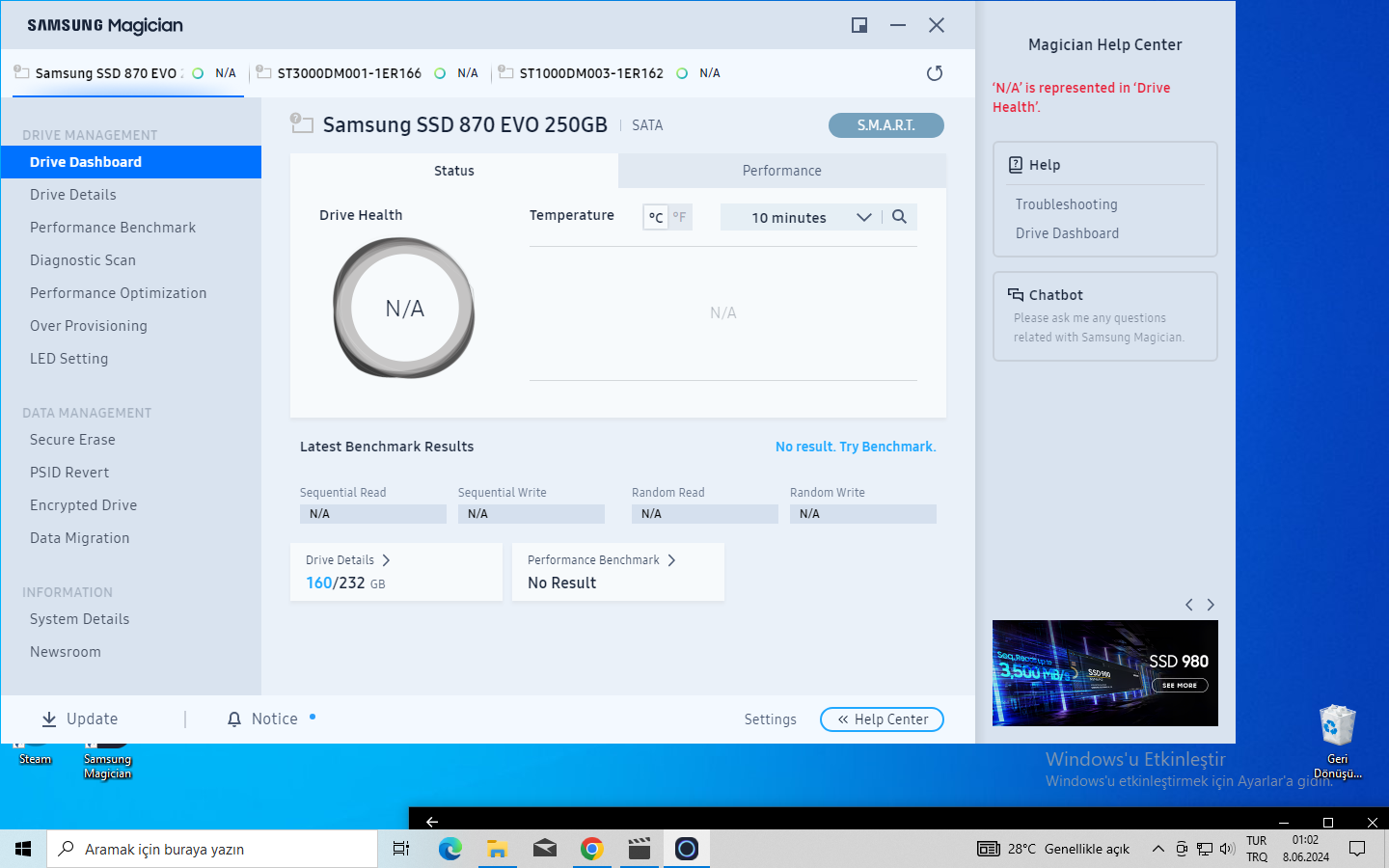Open Microsoft Edge from the taskbar

click(449, 849)
